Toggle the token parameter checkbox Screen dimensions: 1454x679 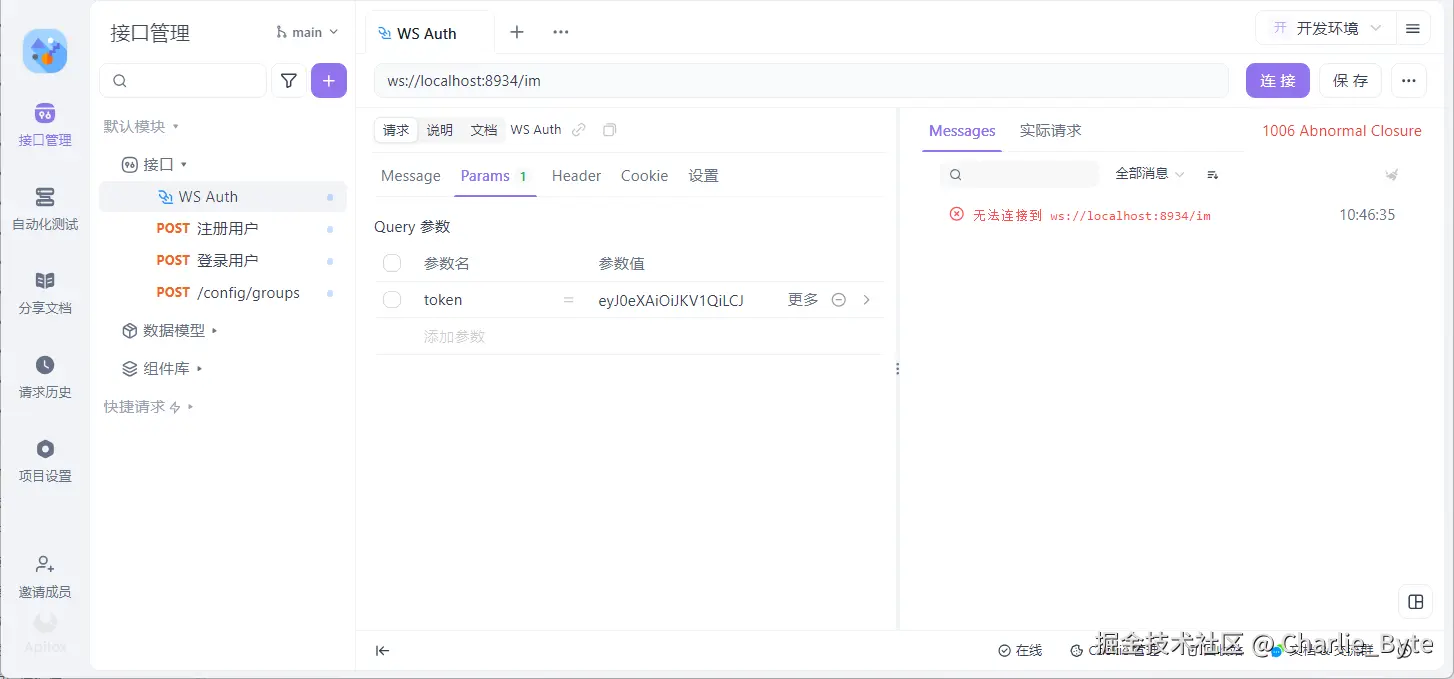click(x=392, y=300)
